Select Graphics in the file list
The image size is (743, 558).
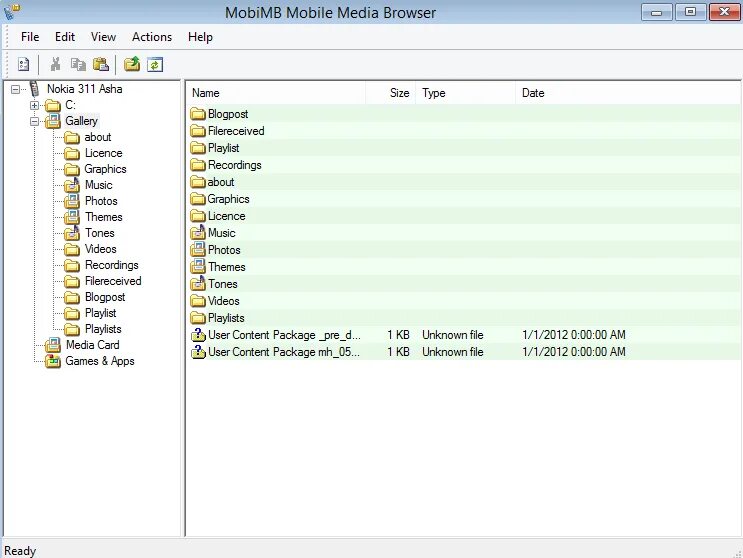pyautogui.click(x=228, y=199)
